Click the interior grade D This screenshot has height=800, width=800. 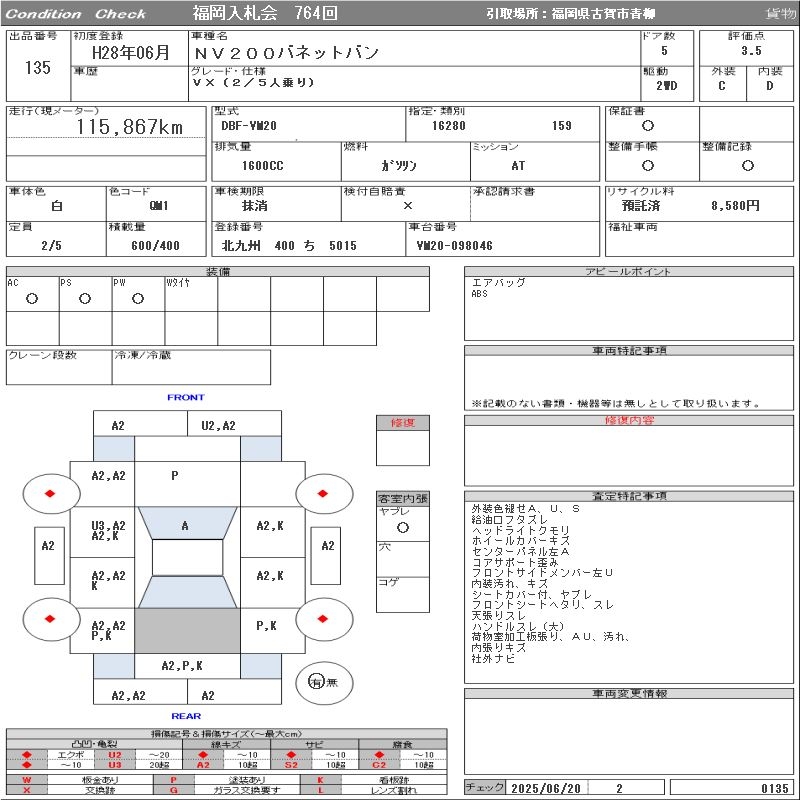[770, 86]
